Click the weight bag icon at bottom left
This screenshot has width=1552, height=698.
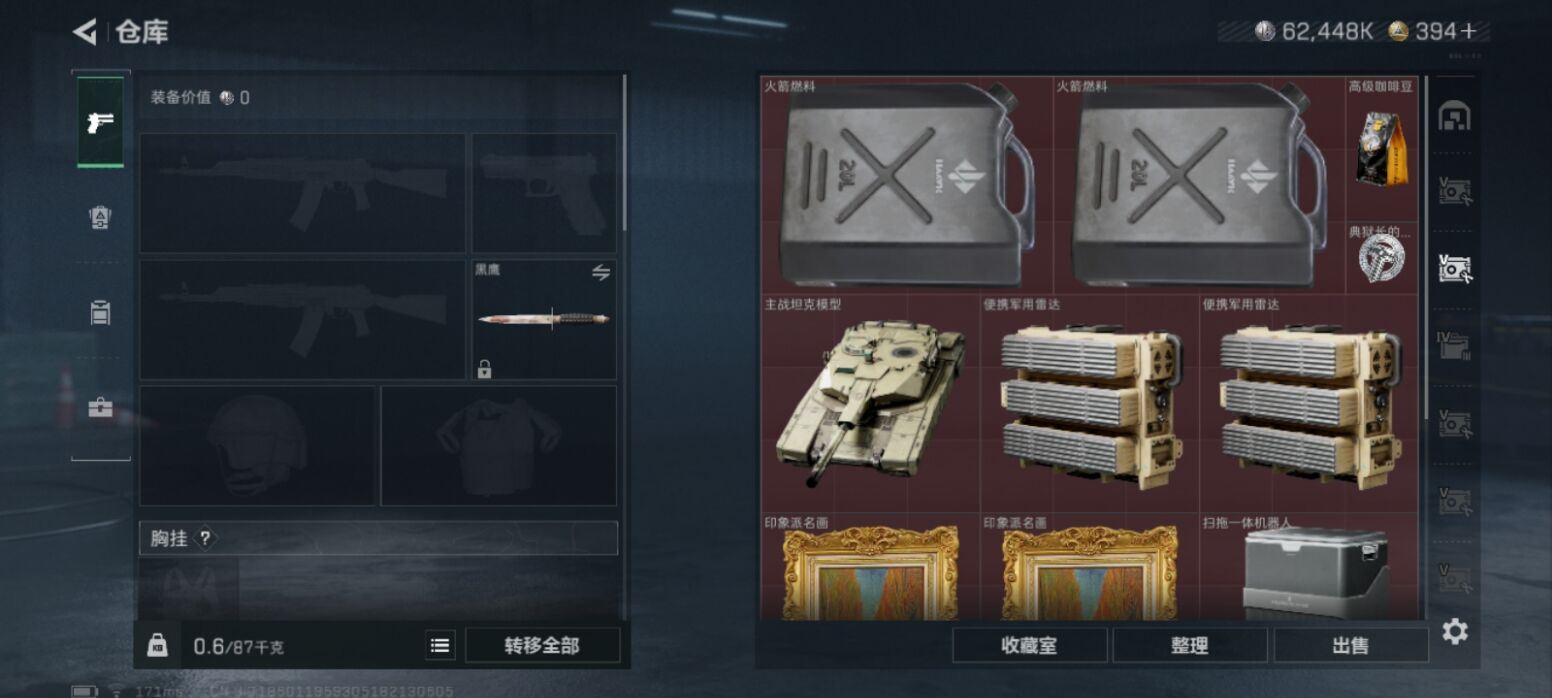[x=157, y=646]
